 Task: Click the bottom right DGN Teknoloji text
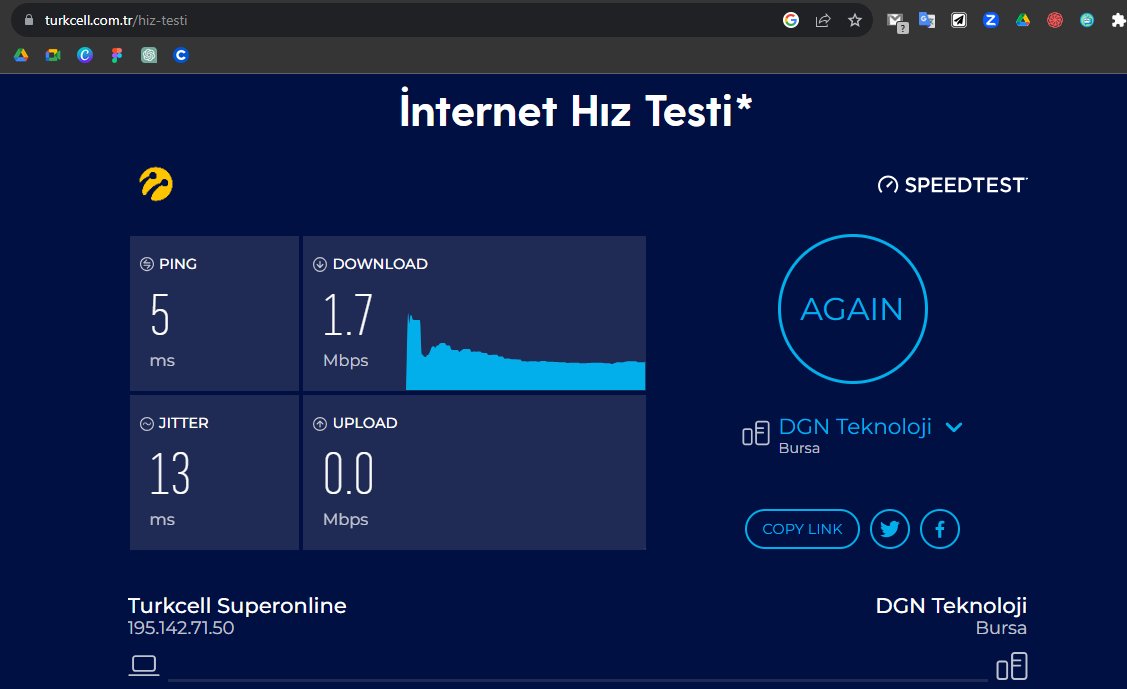pyautogui.click(x=951, y=606)
